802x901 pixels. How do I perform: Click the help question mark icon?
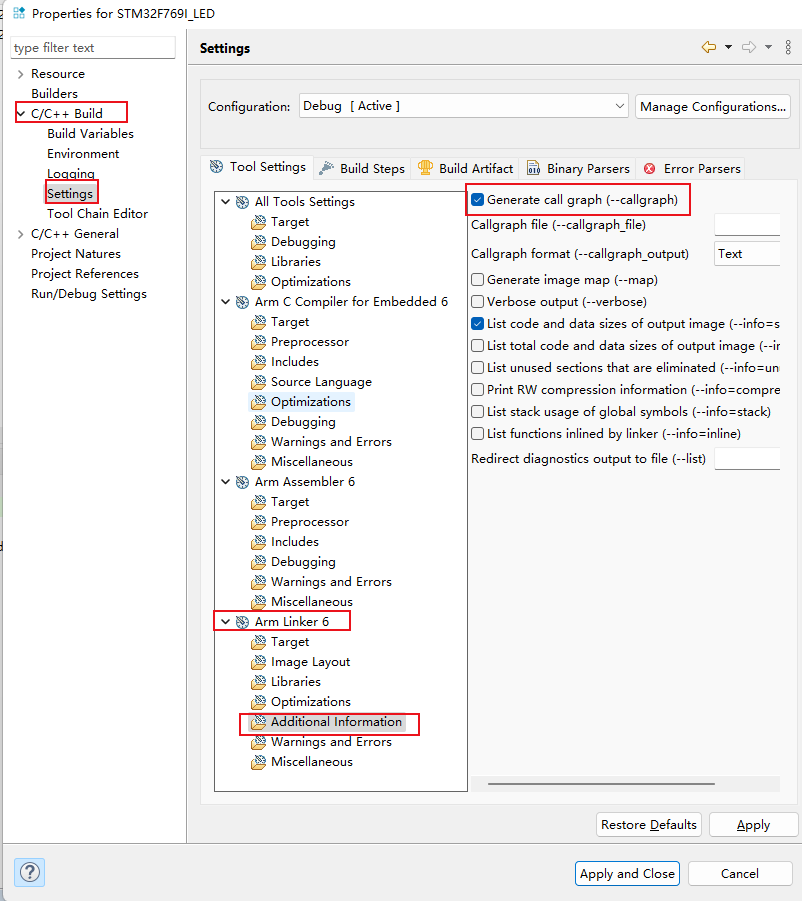[x=28, y=872]
